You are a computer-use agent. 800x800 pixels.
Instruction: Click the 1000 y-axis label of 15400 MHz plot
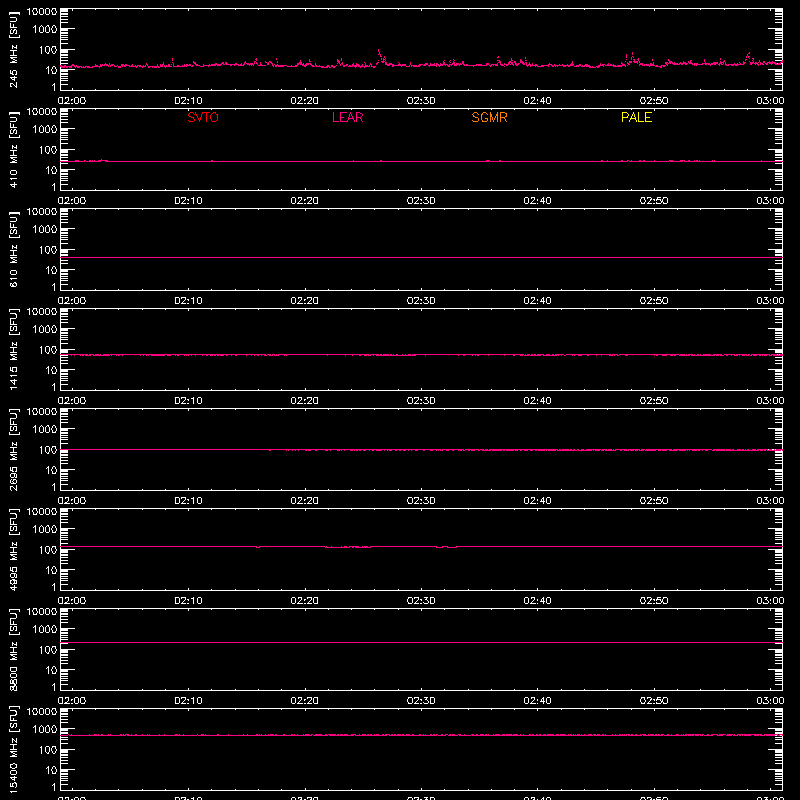[45, 730]
